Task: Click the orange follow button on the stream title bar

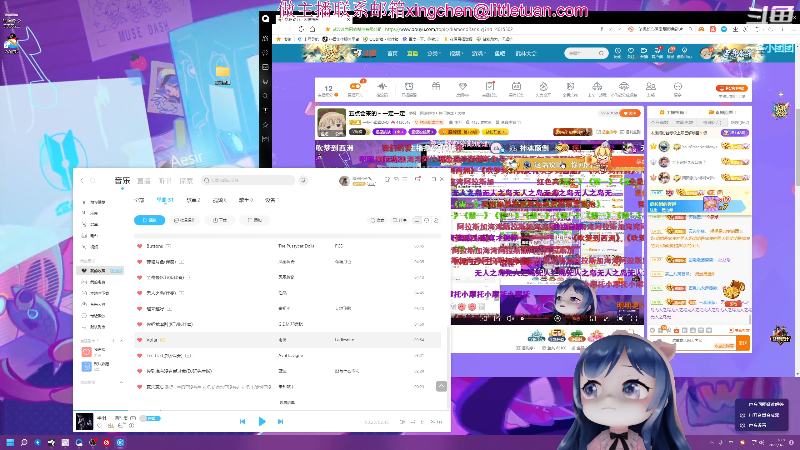Action: (631, 113)
